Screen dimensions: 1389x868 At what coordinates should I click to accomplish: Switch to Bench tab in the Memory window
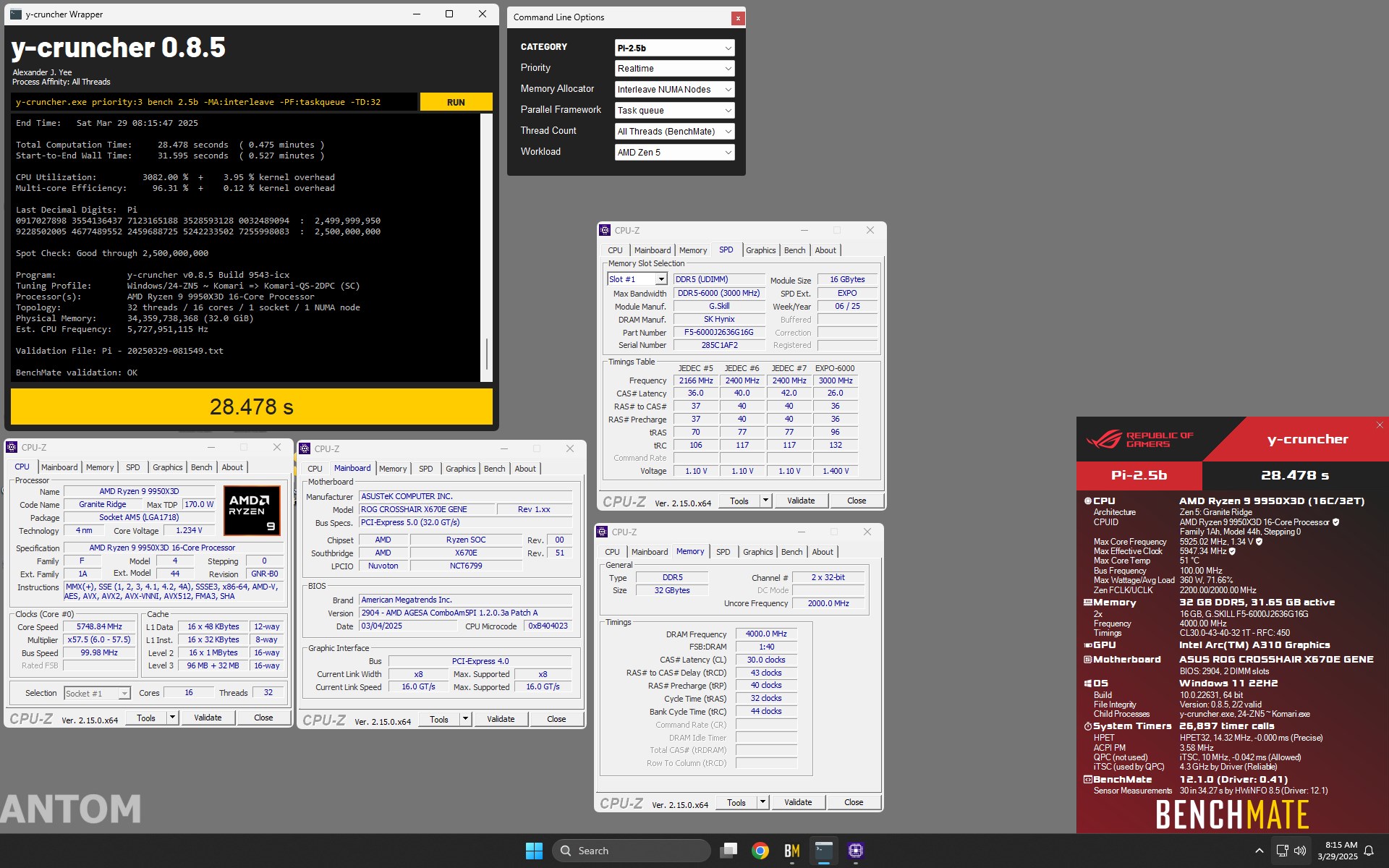[x=791, y=552]
